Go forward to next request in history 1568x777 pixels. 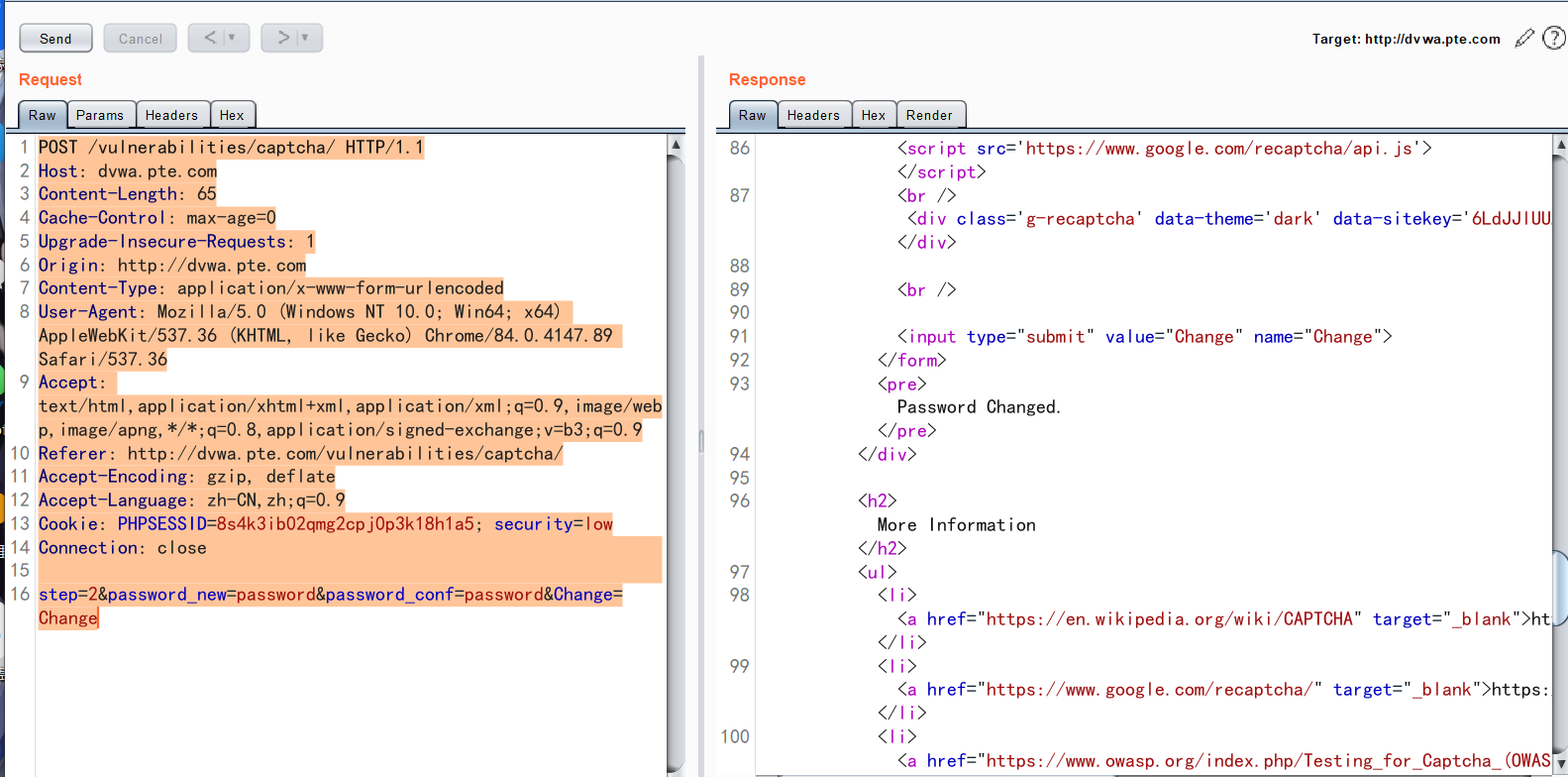click(283, 38)
